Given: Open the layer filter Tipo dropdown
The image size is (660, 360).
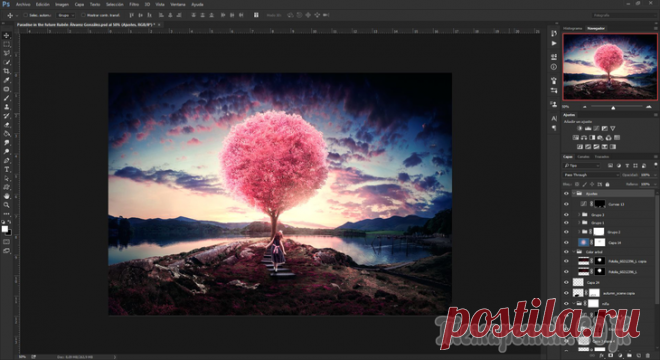Looking at the screenshot, I should [582, 166].
